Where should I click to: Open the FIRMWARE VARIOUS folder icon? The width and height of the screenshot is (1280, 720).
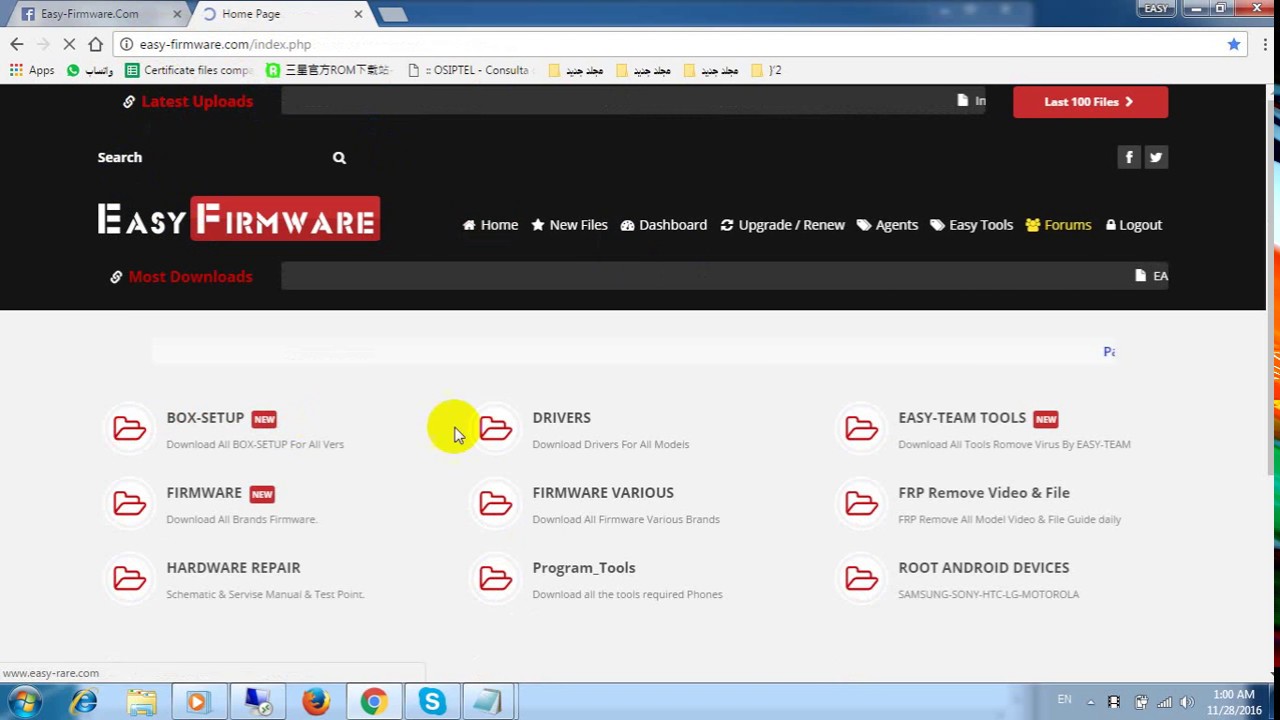click(x=495, y=504)
